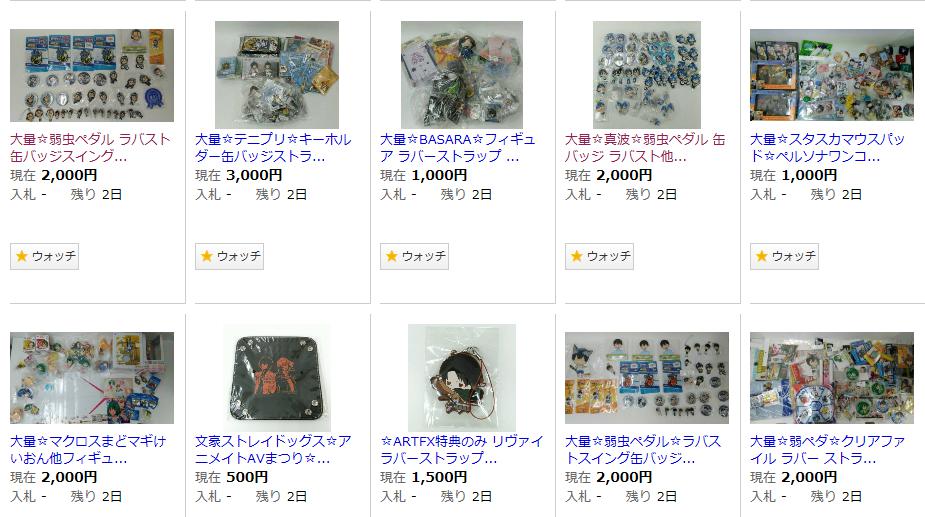Click the black leather tray thumbnail
This screenshot has width=925, height=517.
tap(277, 377)
